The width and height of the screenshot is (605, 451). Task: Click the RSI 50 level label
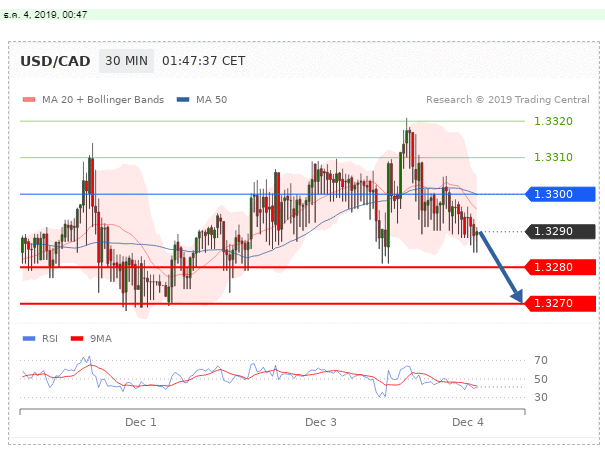click(x=541, y=379)
